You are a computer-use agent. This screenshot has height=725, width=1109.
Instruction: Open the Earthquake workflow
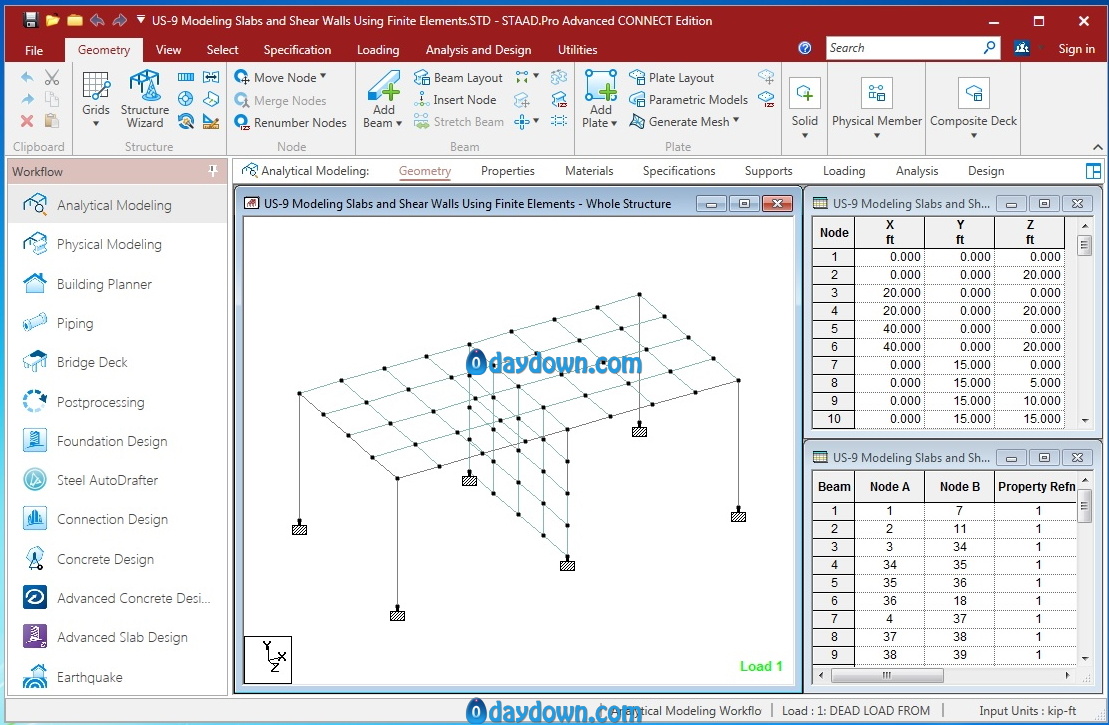tap(117, 677)
